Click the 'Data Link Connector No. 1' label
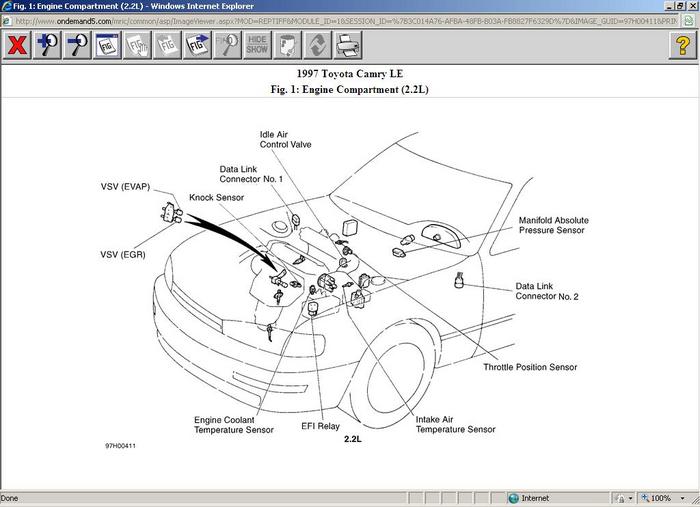The height and width of the screenshot is (507, 700). point(251,174)
